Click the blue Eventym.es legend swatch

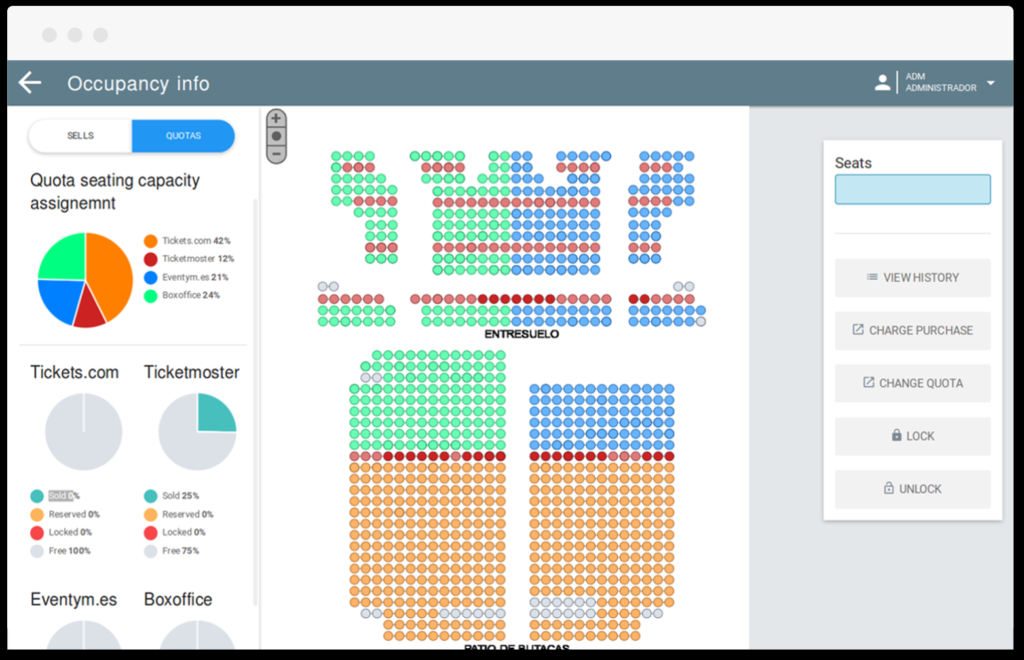[150, 277]
